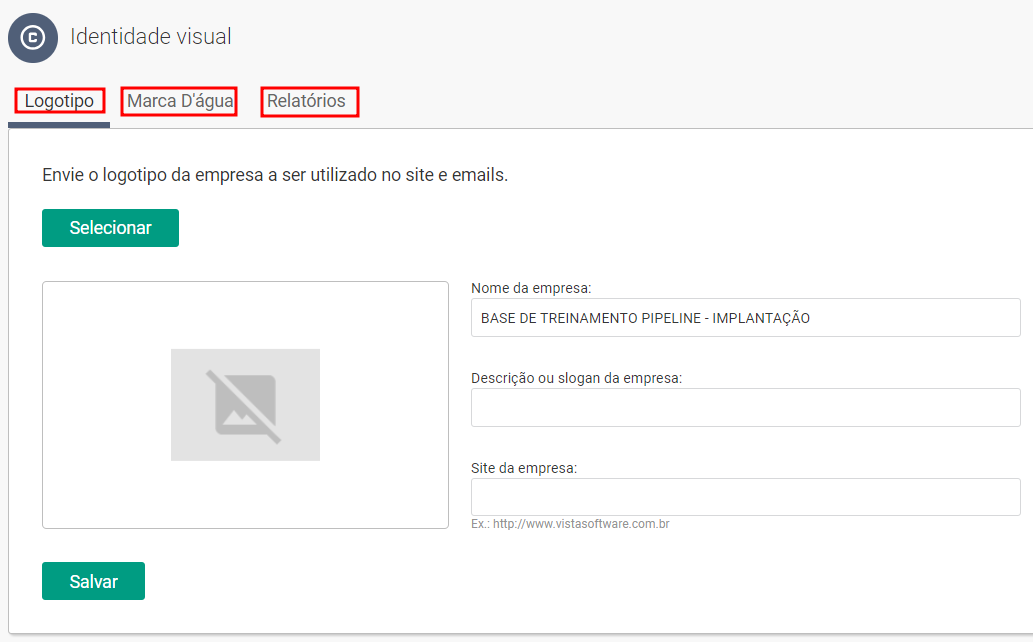Go to the Relatórios tab
Screen dimensions: 1033x642
tap(309, 101)
